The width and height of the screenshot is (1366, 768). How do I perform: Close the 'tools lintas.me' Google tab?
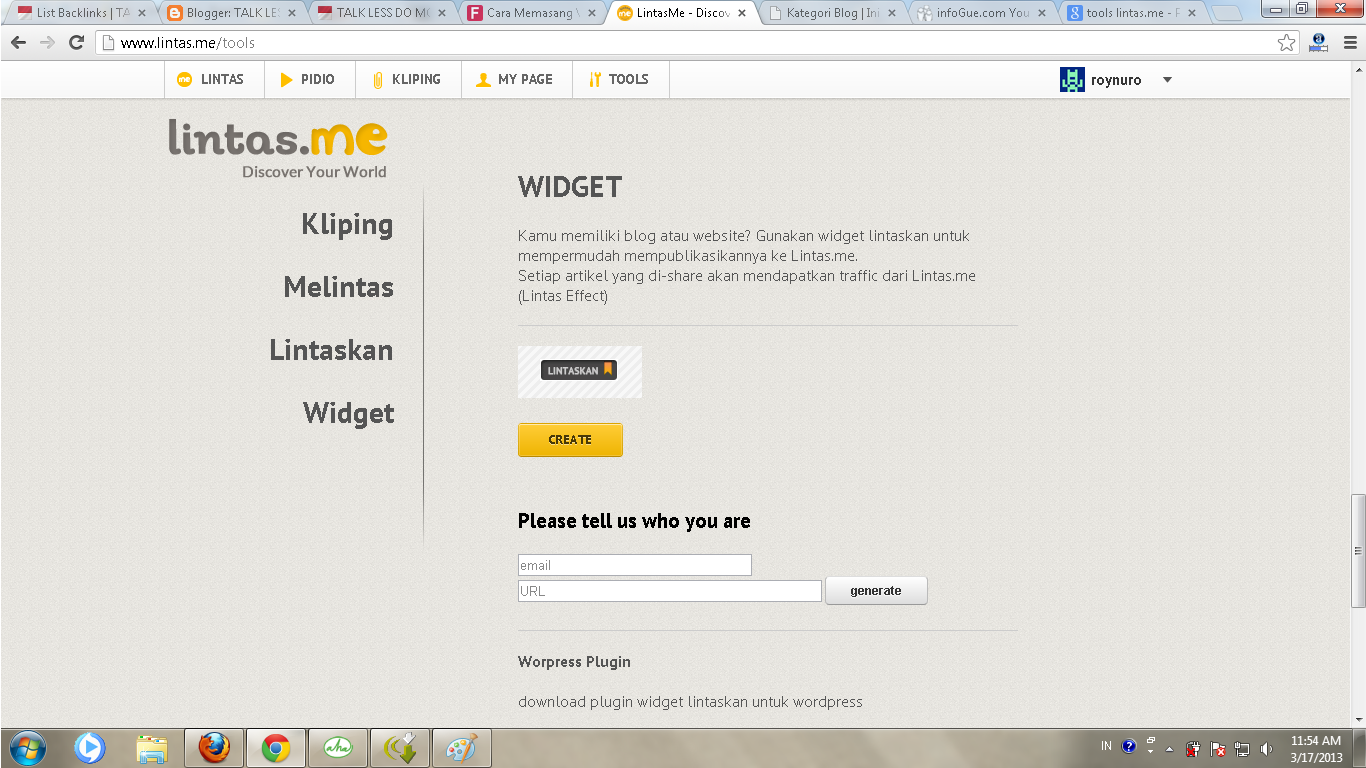[1192, 13]
